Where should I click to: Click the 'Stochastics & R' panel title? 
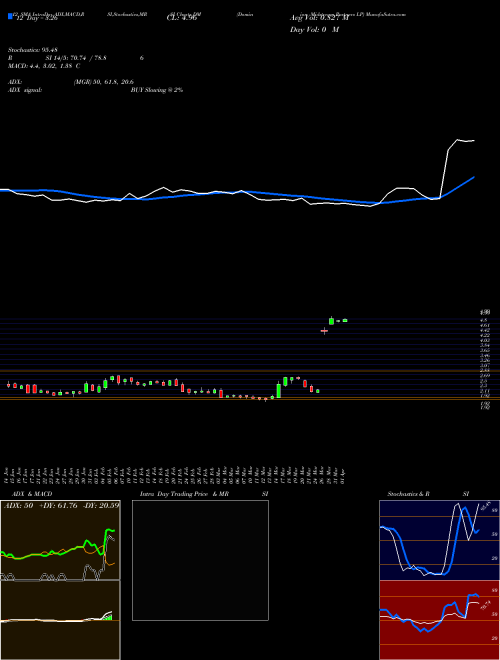(x=408, y=494)
